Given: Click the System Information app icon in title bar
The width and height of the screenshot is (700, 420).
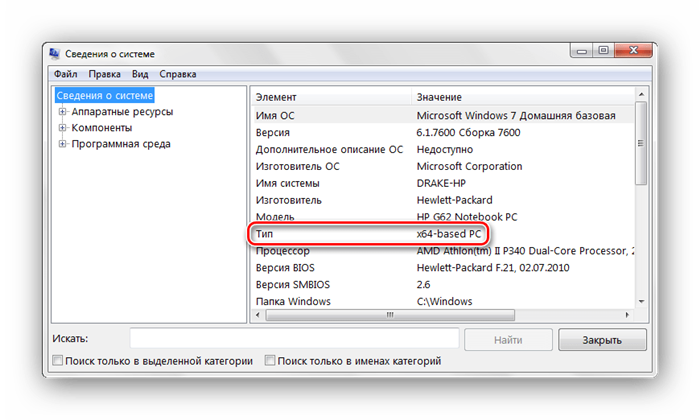Looking at the screenshot, I should click(54, 54).
